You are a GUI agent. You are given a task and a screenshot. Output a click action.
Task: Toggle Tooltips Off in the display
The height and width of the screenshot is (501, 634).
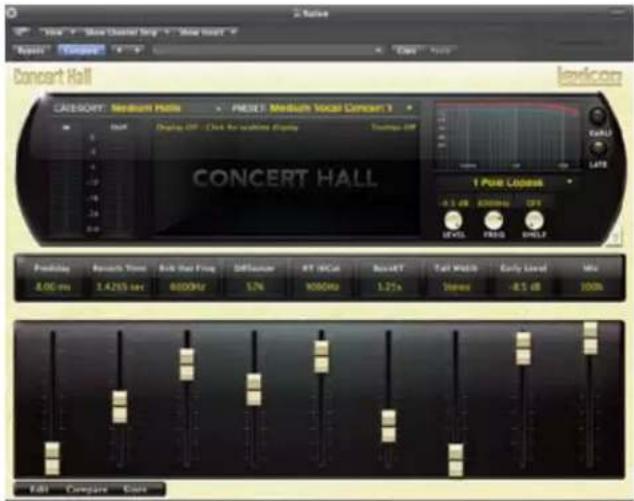(393, 127)
